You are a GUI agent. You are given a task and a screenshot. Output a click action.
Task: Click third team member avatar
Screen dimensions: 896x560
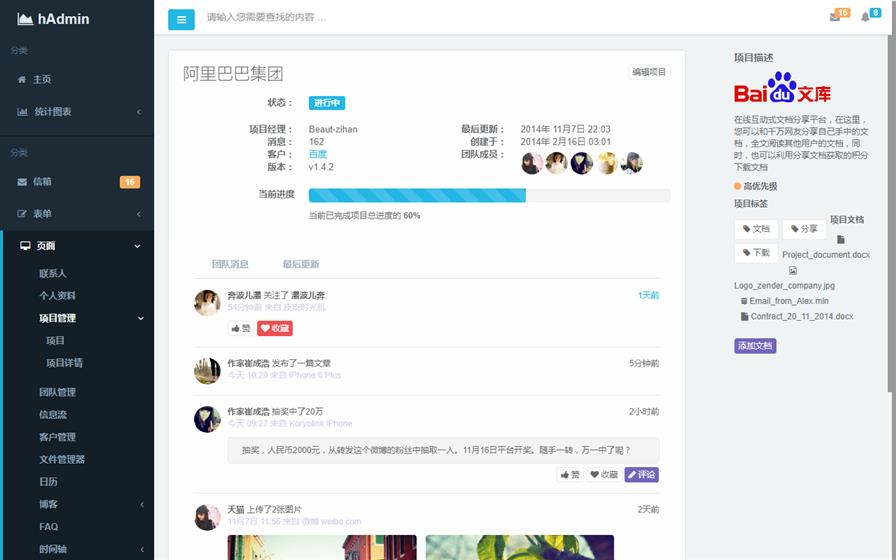582,163
